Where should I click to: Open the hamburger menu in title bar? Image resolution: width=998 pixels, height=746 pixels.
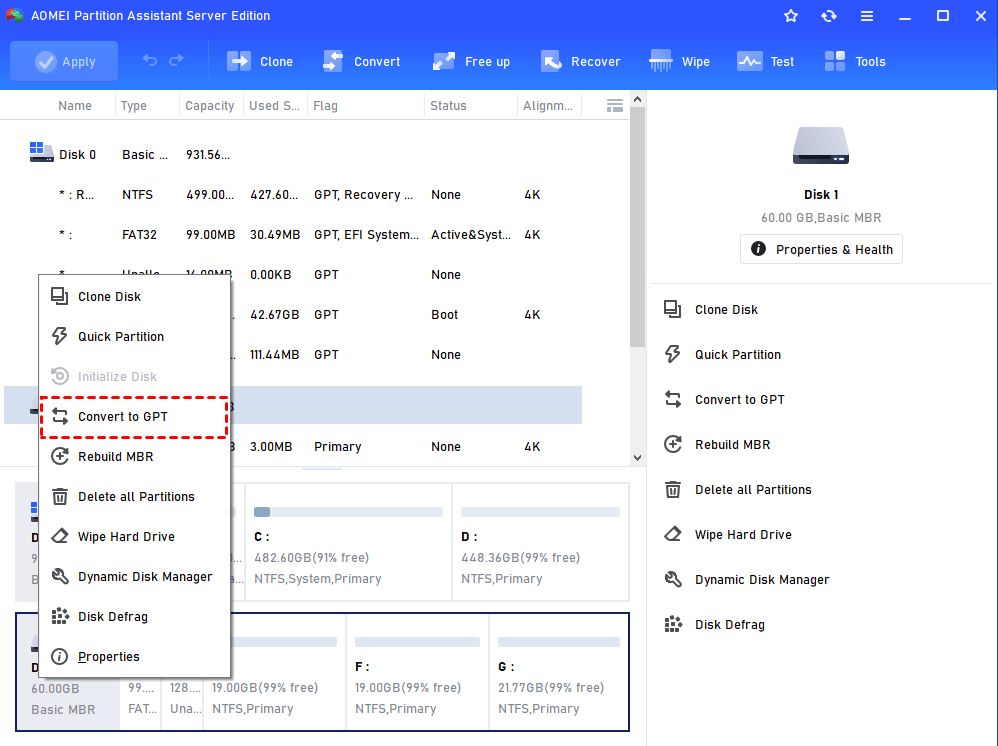point(867,16)
